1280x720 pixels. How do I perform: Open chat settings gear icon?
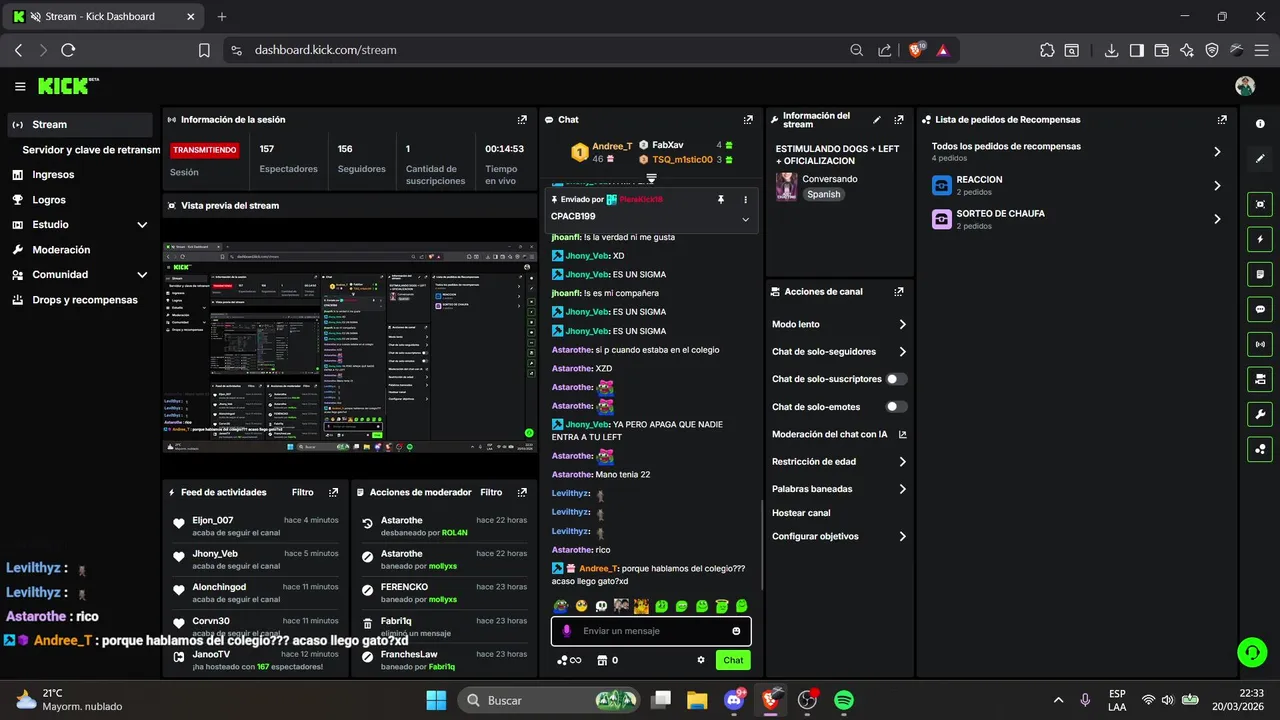click(701, 660)
